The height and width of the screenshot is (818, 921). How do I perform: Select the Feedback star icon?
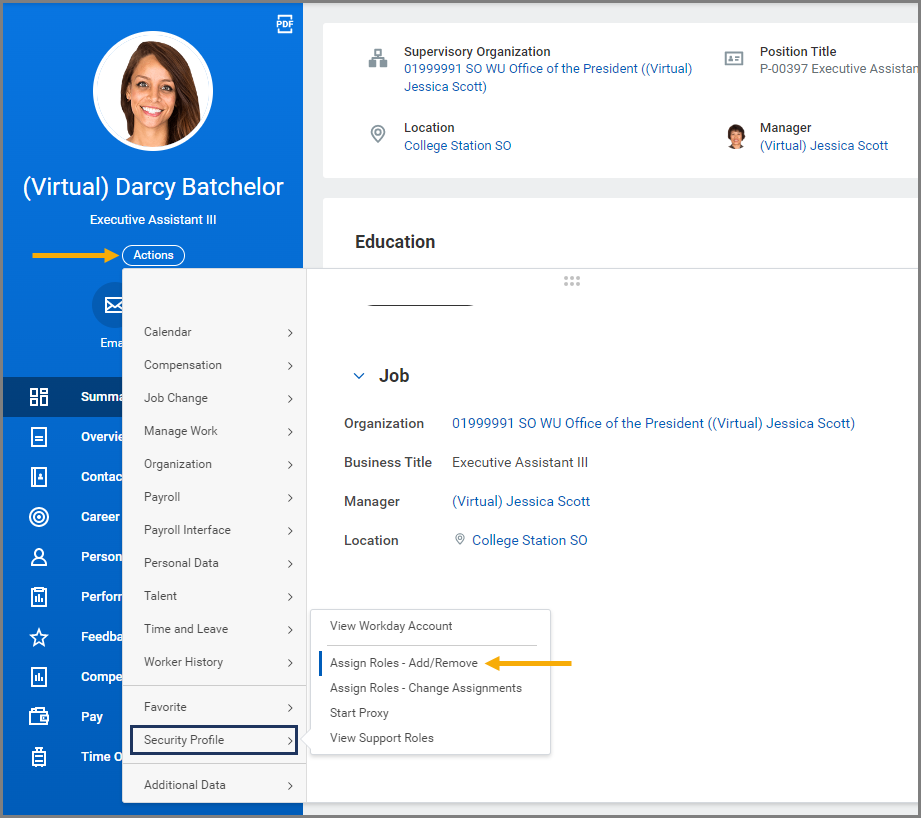[39, 637]
